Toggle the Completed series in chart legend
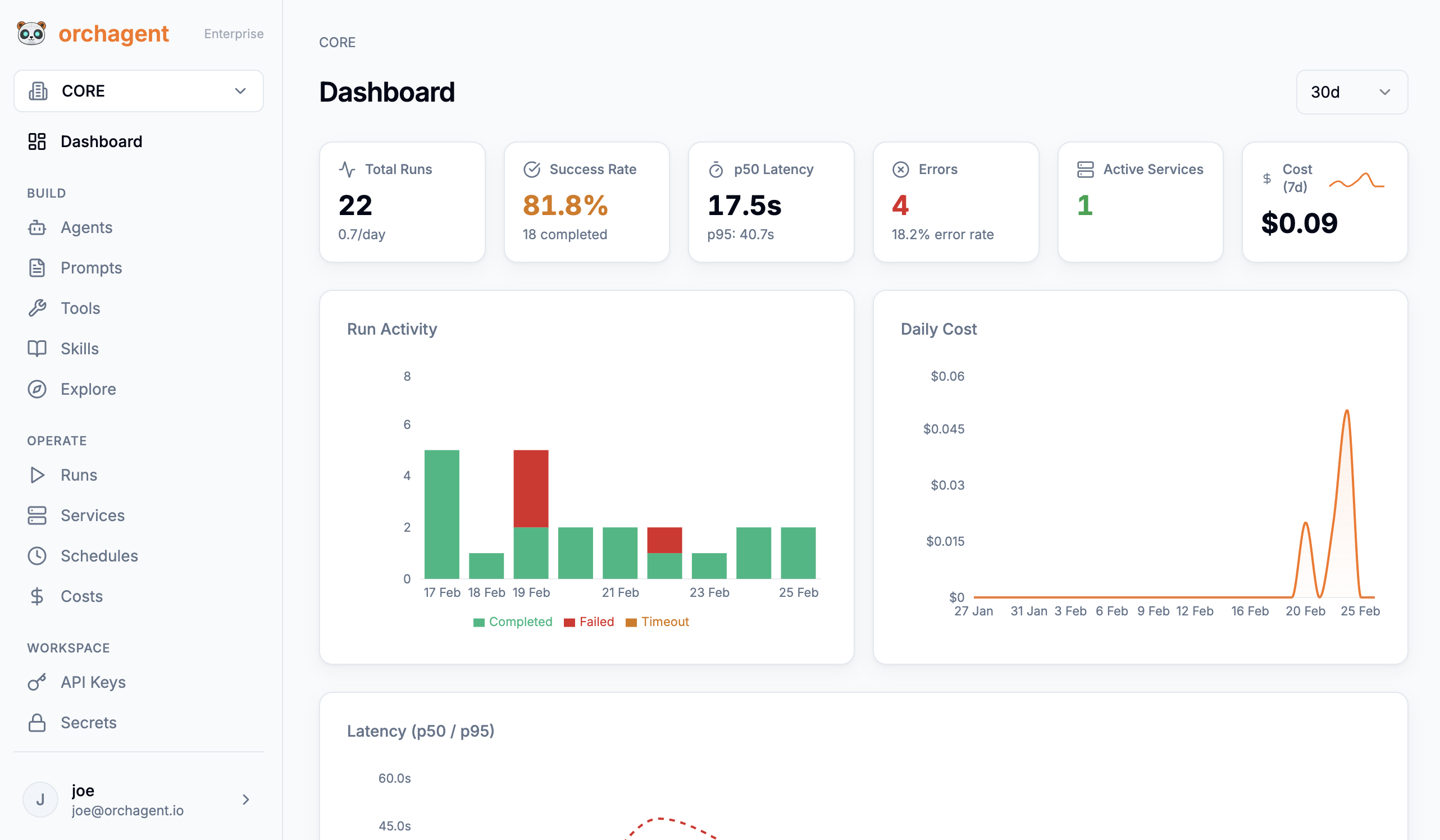 (513, 622)
